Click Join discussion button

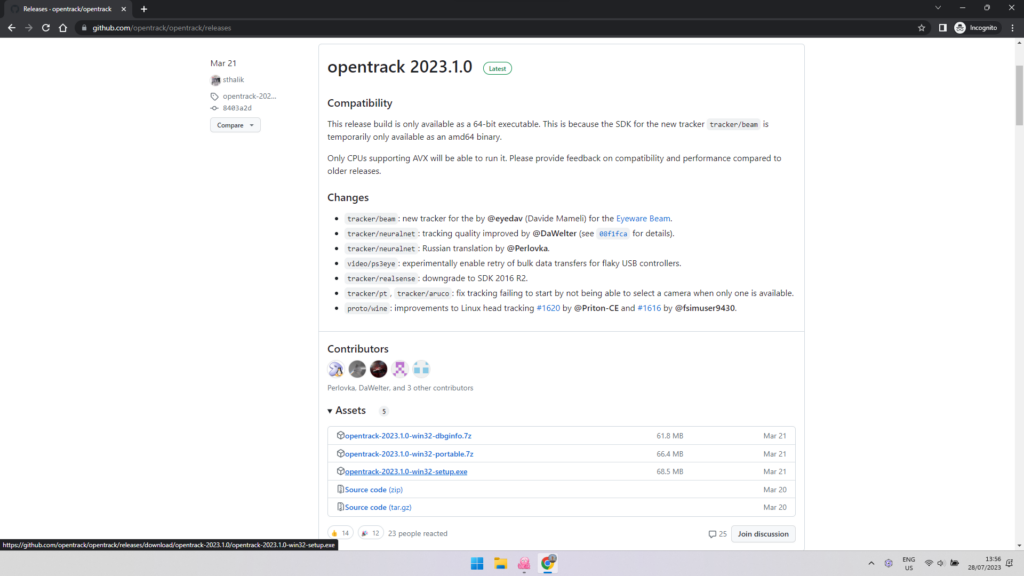[763, 534]
